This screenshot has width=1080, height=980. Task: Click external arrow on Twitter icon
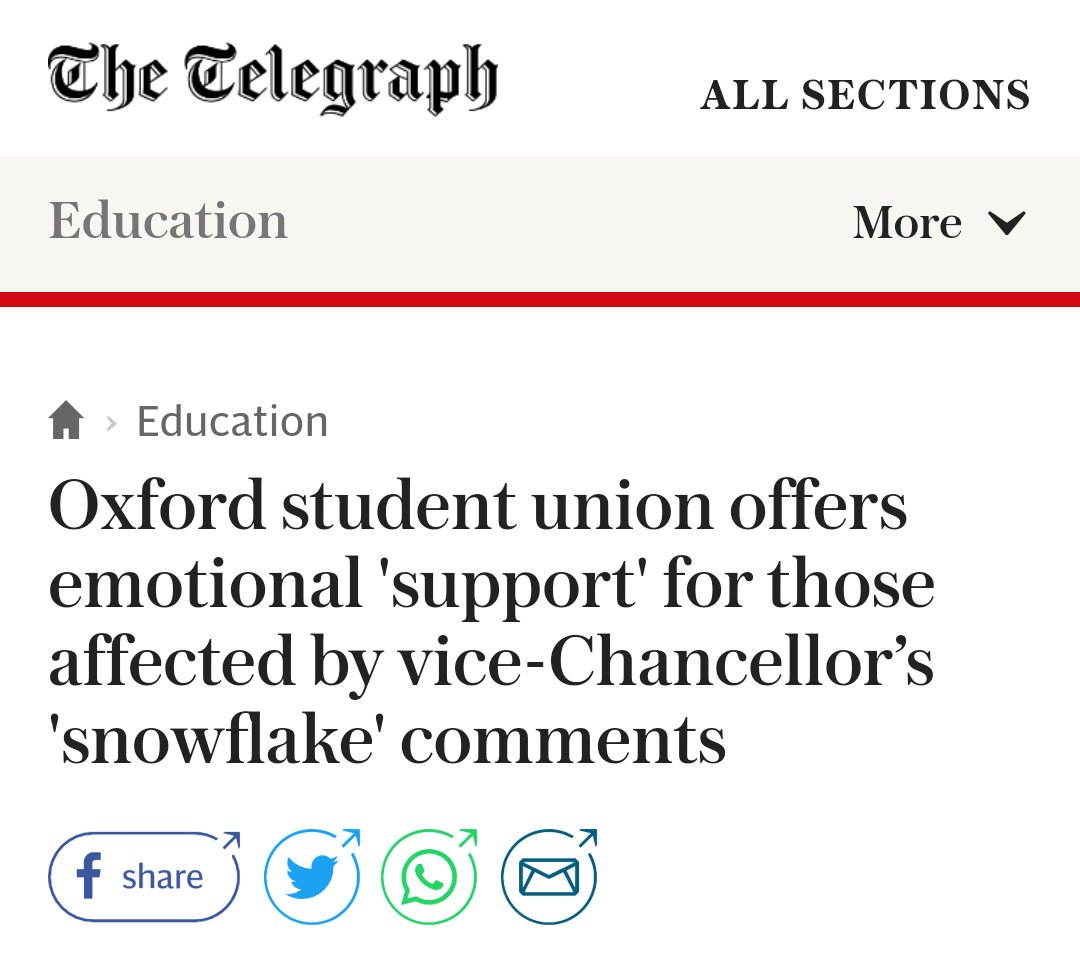[349, 841]
